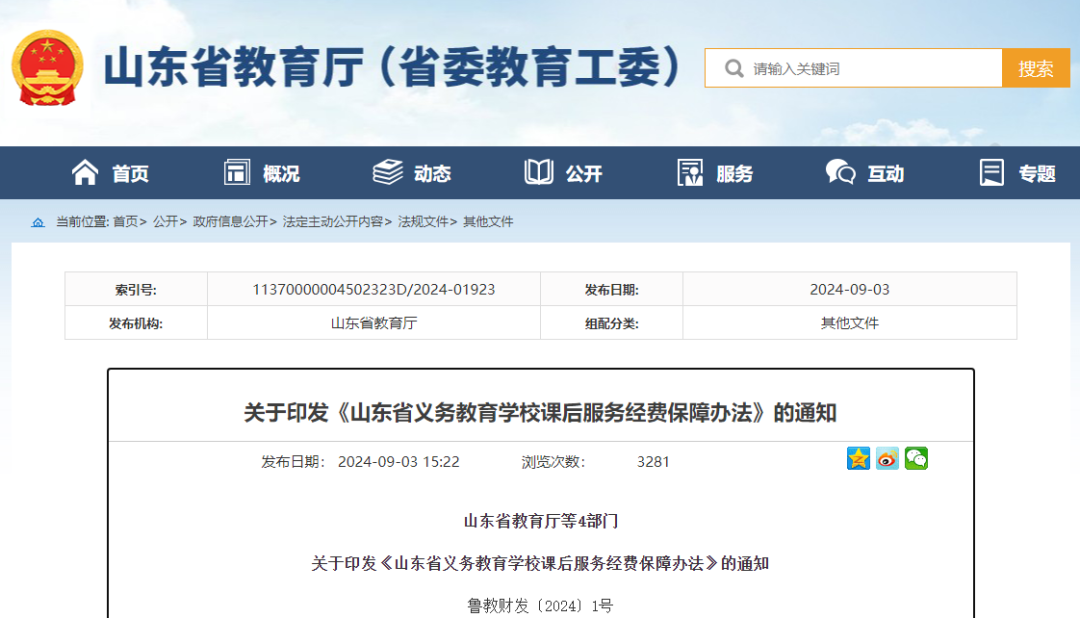
Task: Go to 公开 in breadcrumb
Action: click(x=165, y=222)
